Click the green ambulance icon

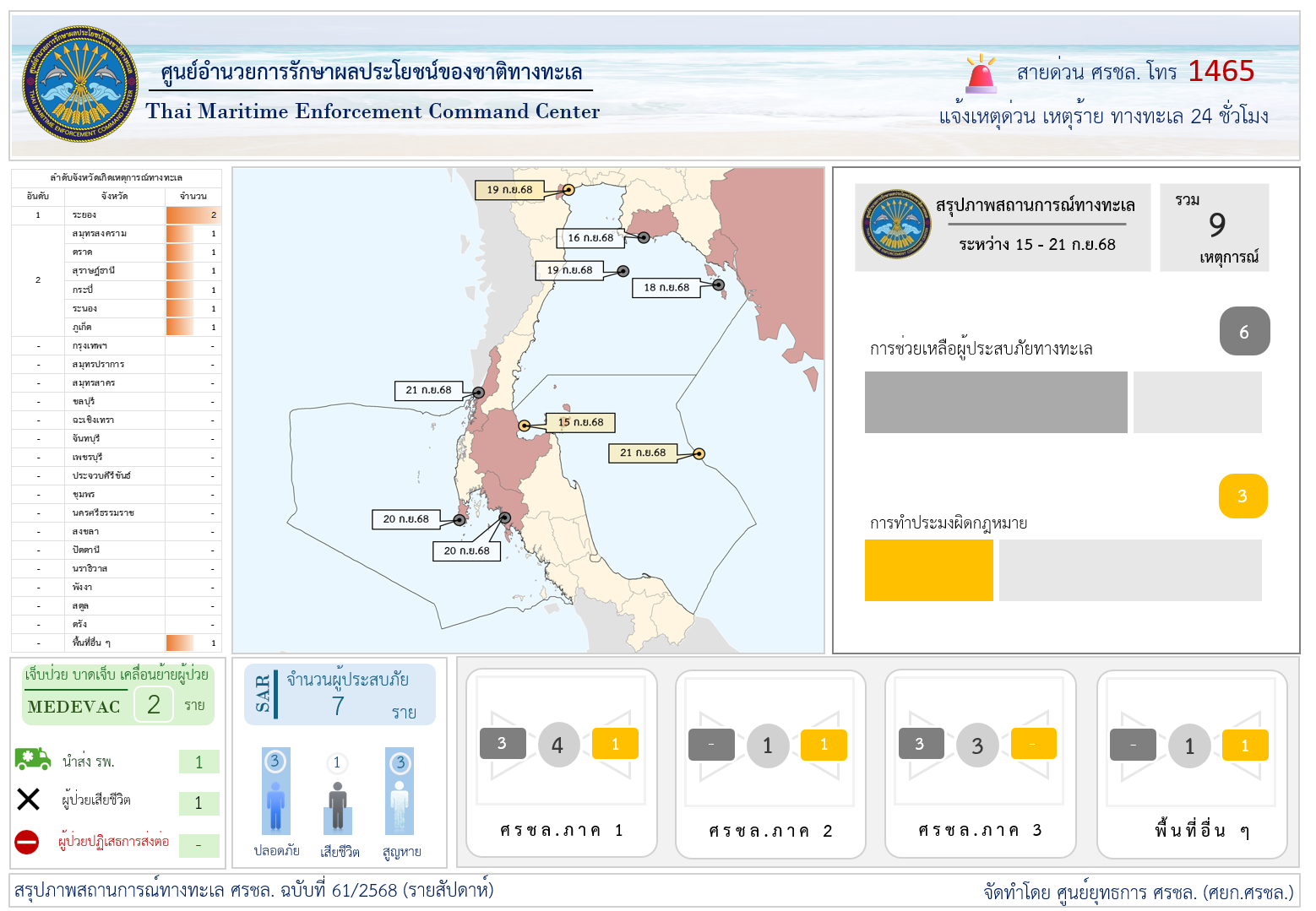[32, 759]
